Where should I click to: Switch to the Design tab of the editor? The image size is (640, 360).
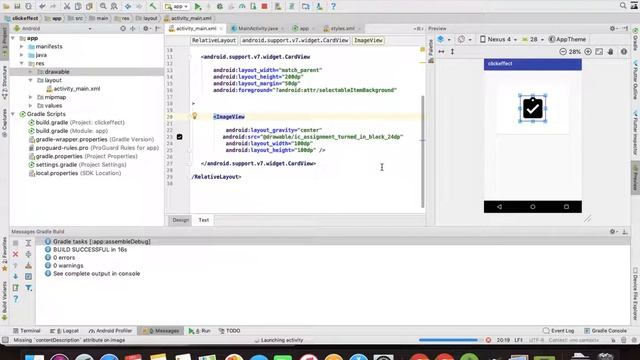coord(180,220)
